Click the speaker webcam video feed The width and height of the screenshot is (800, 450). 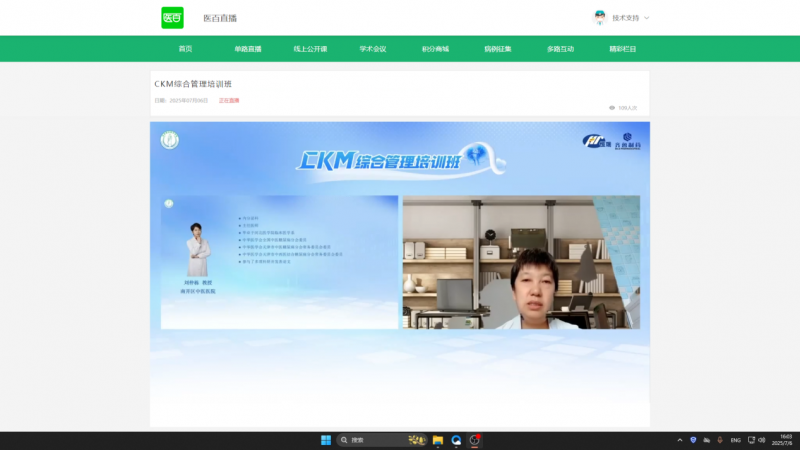tap(520, 262)
